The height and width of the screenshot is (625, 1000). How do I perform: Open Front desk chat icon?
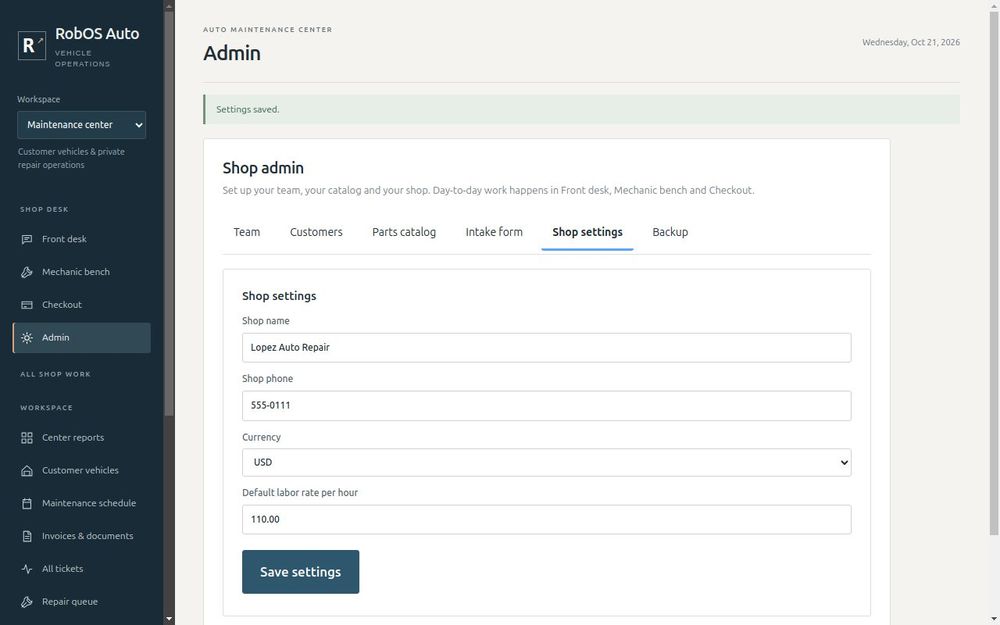click(x=27, y=239)
